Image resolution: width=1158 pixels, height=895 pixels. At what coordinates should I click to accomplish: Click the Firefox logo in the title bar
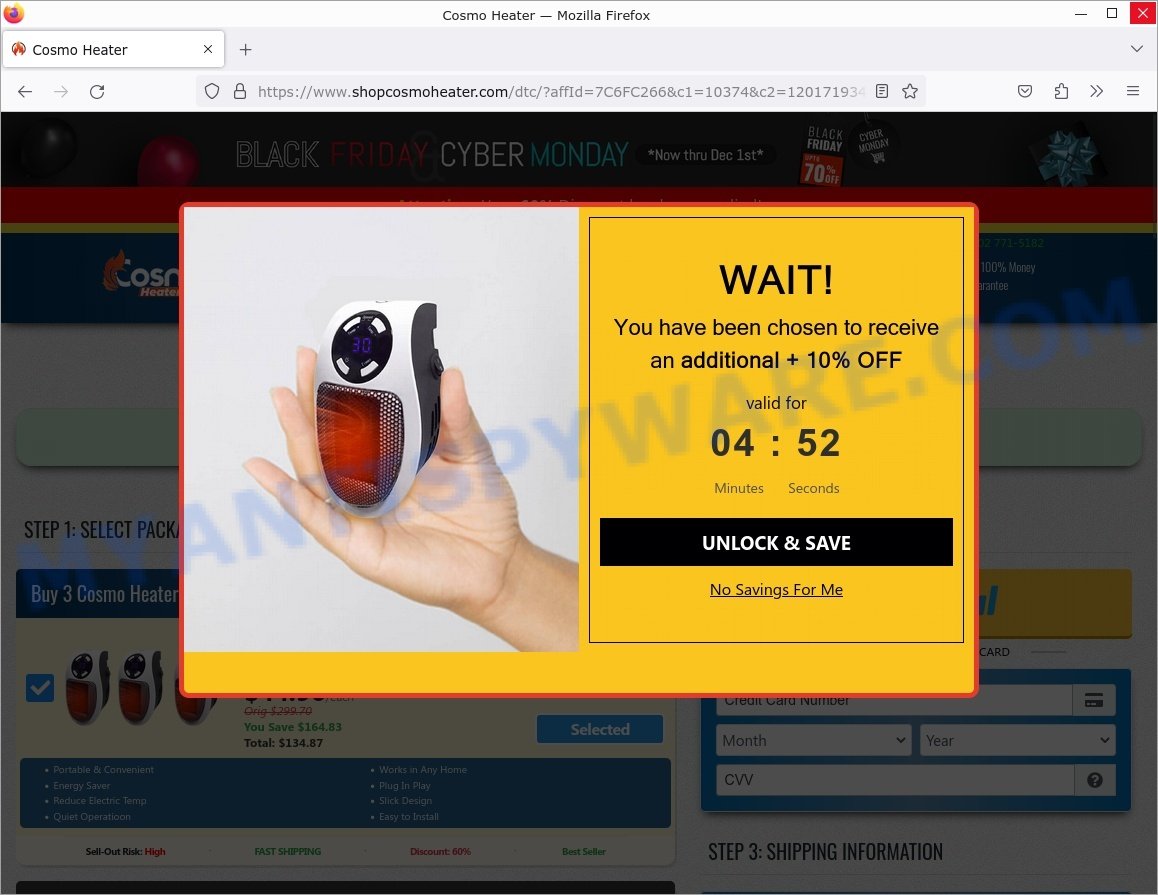pos(14,13)
